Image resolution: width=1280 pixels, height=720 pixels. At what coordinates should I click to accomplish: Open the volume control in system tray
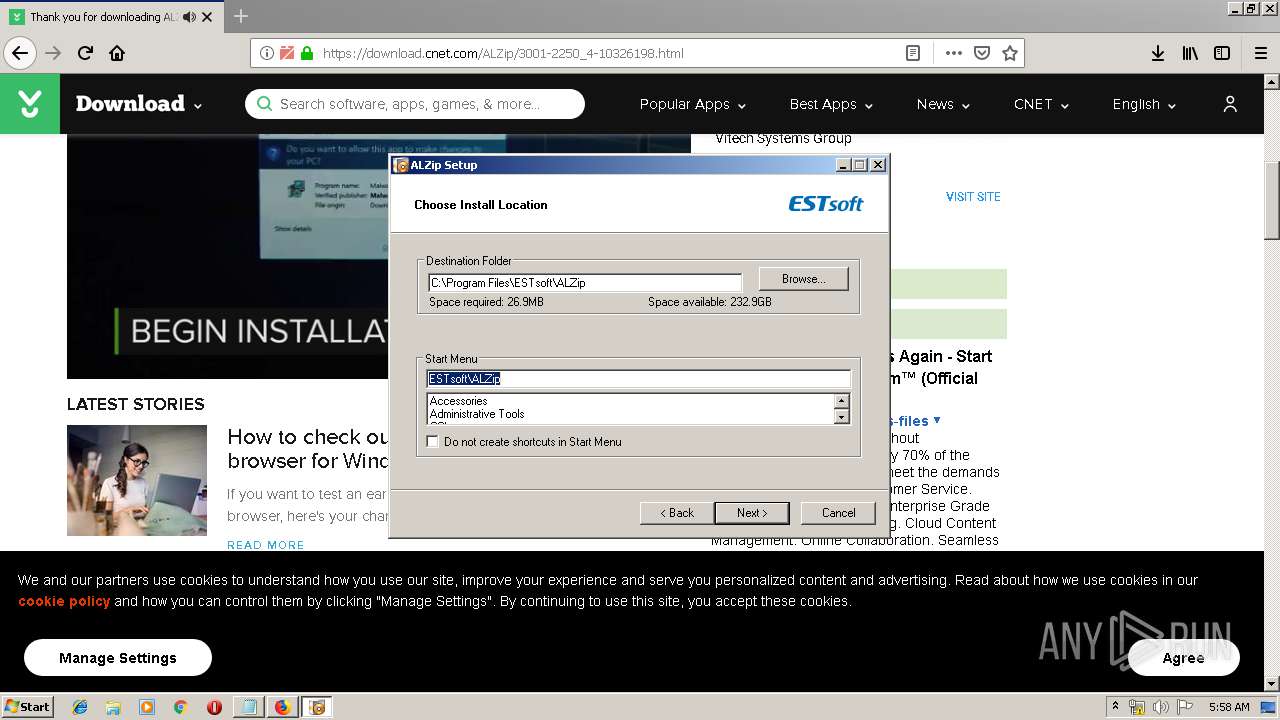(1160, 707)
